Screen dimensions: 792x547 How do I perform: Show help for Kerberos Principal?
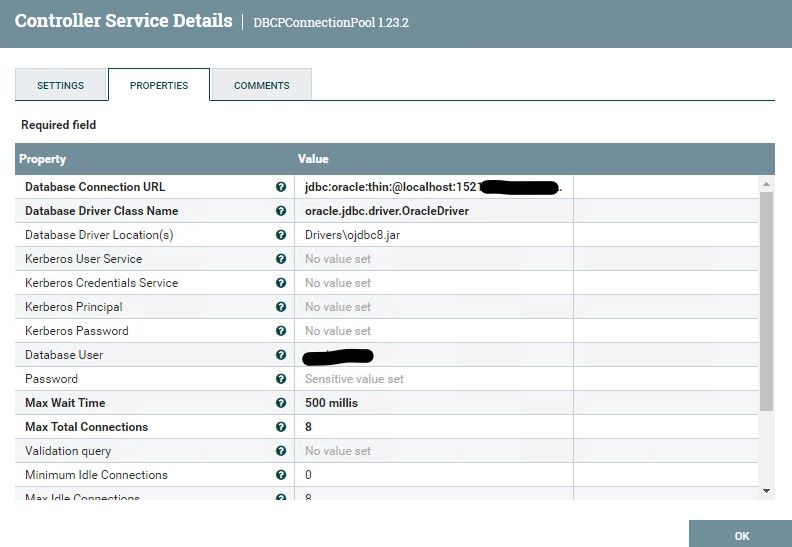point(281,307)
